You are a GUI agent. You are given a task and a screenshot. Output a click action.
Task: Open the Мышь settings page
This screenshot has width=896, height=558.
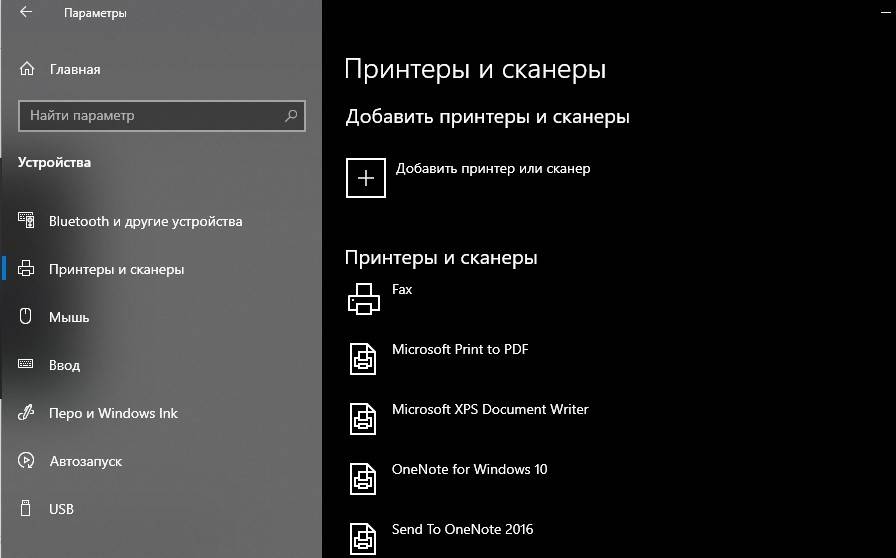[69, 317]
